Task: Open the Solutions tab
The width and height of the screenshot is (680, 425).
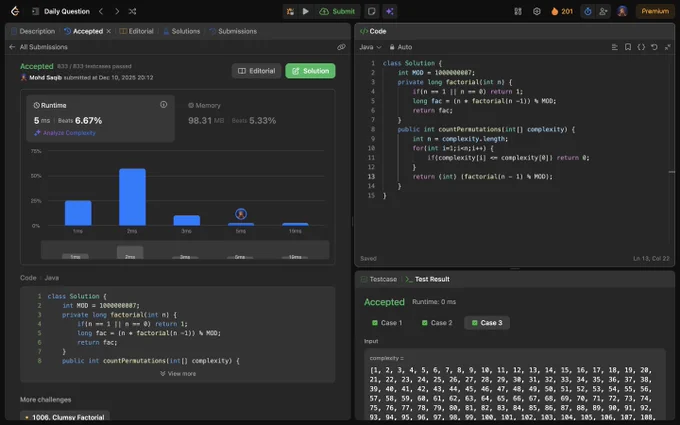Action: [182, 31]
